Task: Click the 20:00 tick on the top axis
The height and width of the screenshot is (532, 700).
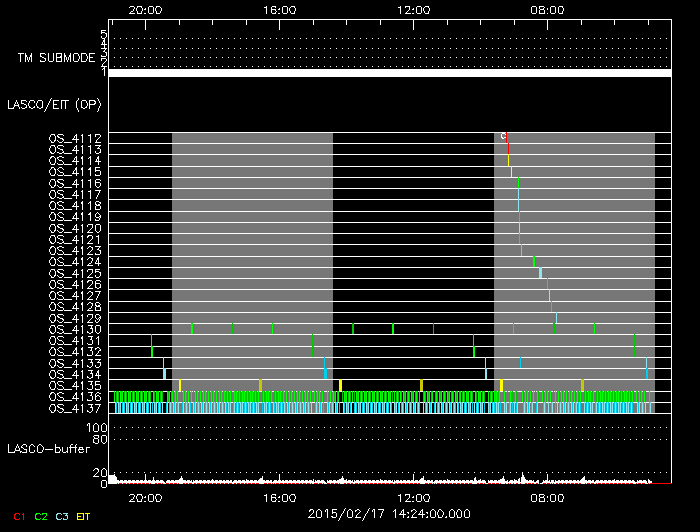Action: (146, 10)
